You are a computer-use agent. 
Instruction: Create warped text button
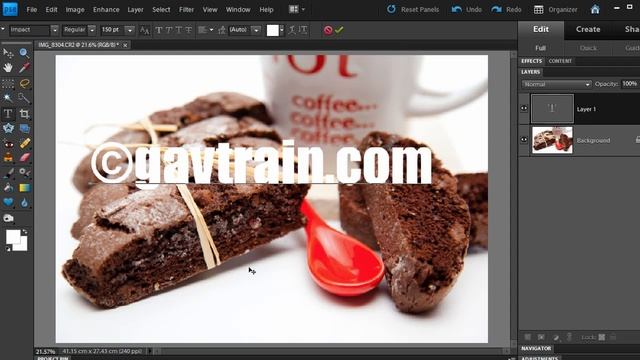[292, 30]
